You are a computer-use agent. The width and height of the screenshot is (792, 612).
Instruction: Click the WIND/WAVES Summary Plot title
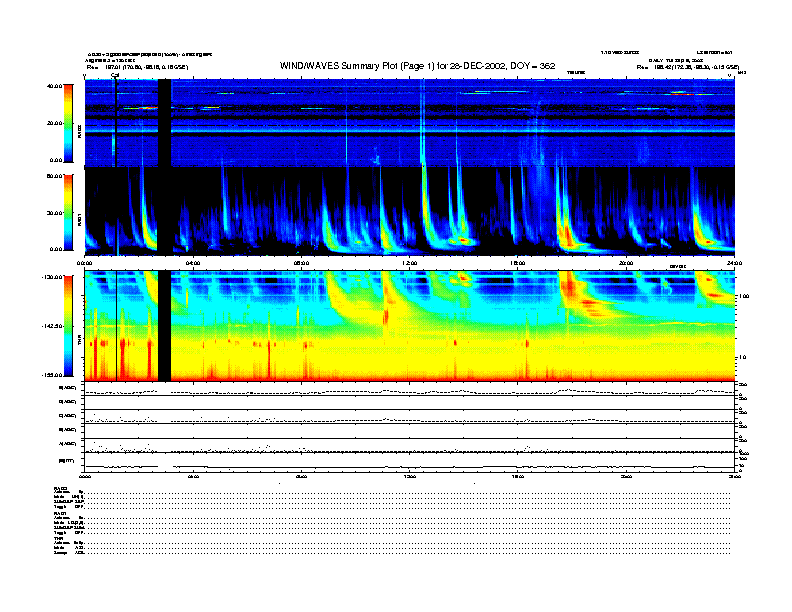tap(417, 66)
